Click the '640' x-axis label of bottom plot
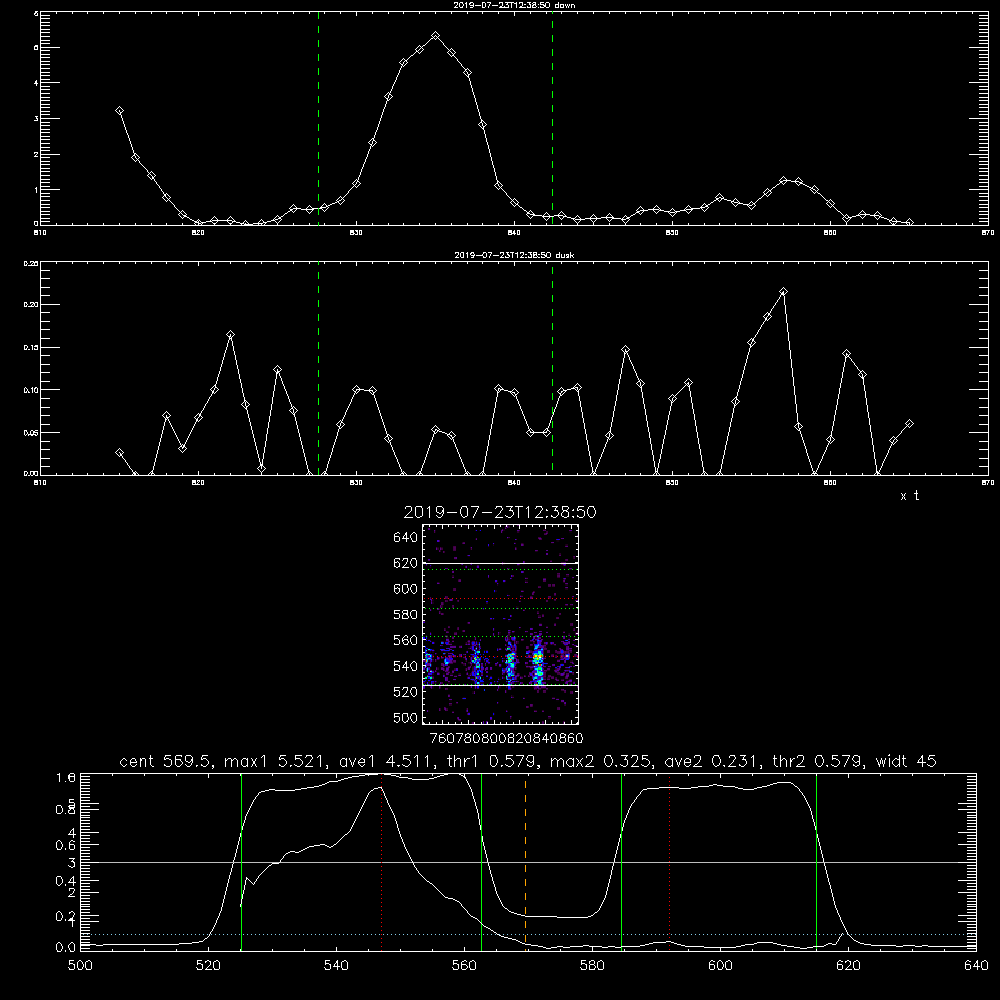The width and height of the screenshot is (1000, 1000). click(976, 966)
